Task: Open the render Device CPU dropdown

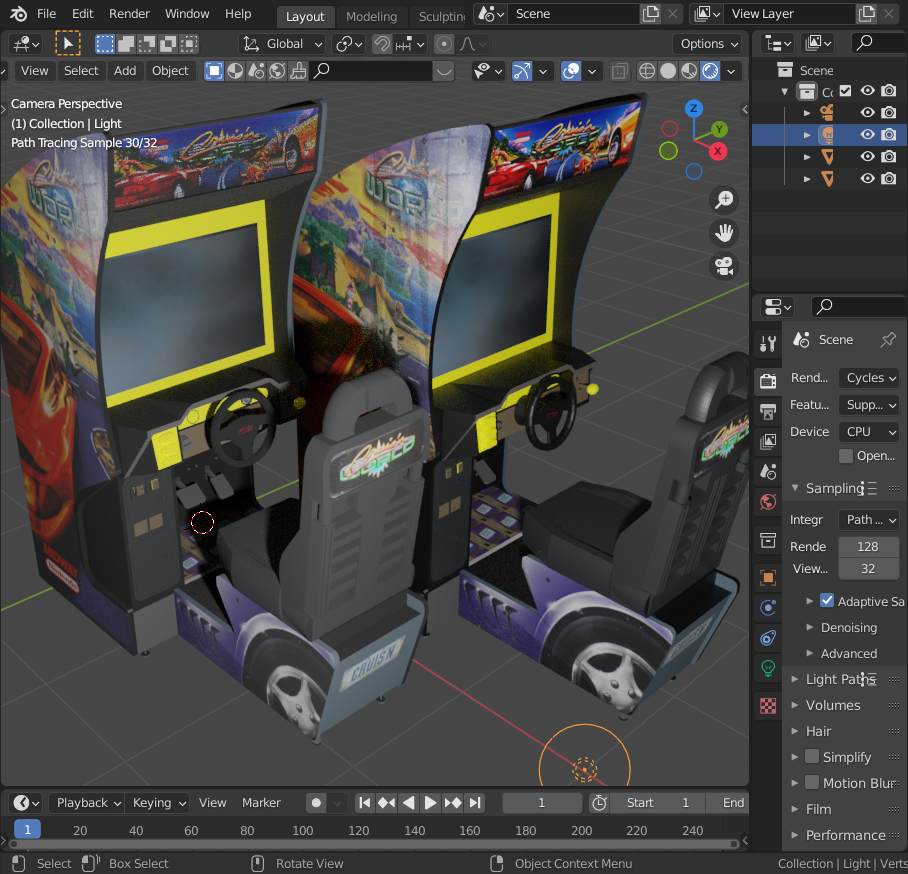Action: pos(868,431)
